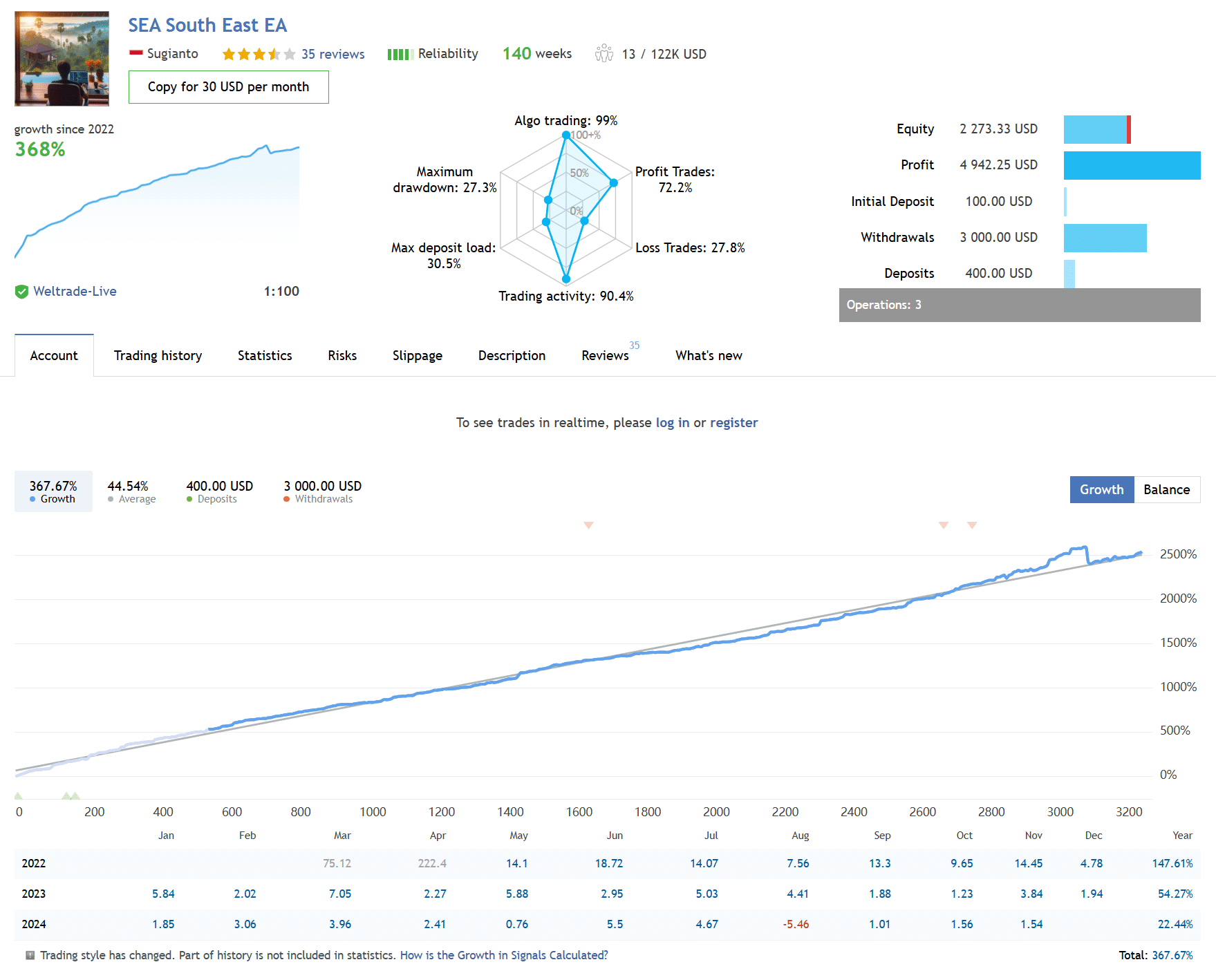Click the Indonesian flag icon beside Sugianto
The width and height of the screenshot is (1216, 980).
[135, 53]
